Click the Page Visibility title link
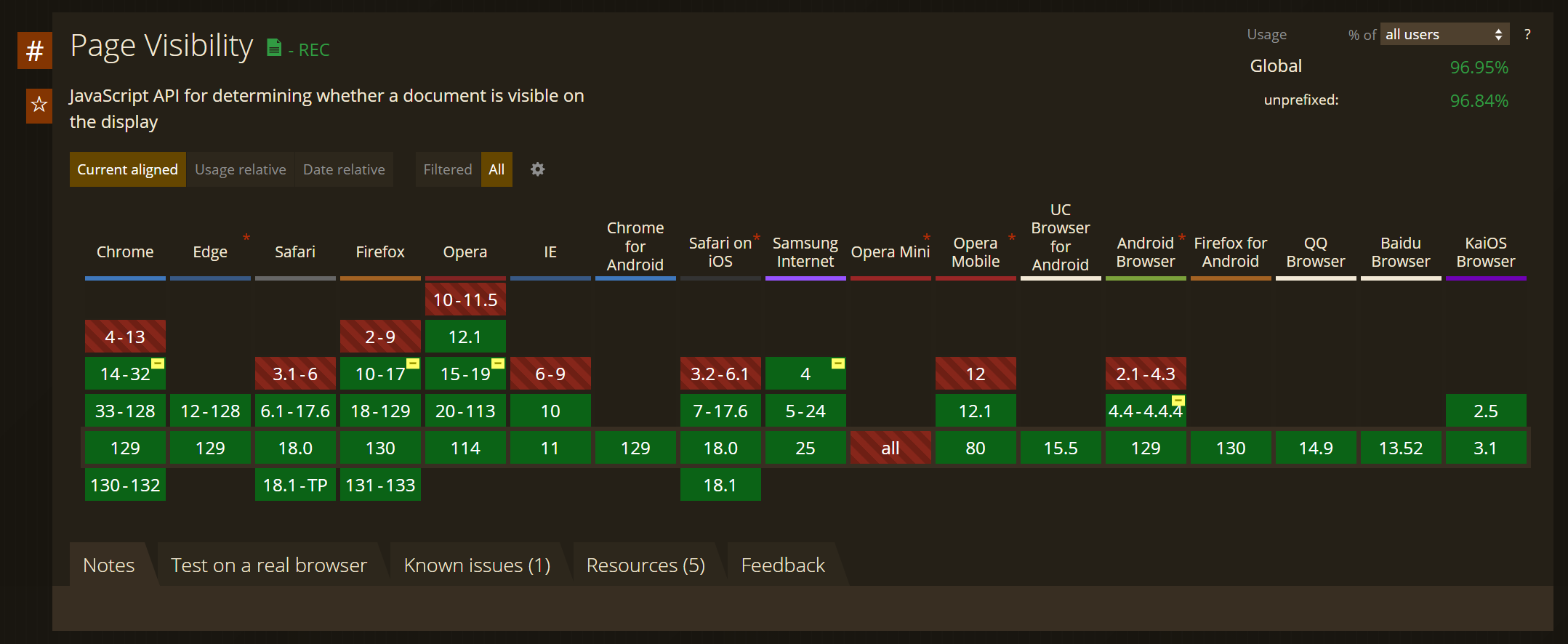This screenshot has width=1568, height=644. (161, 46)
